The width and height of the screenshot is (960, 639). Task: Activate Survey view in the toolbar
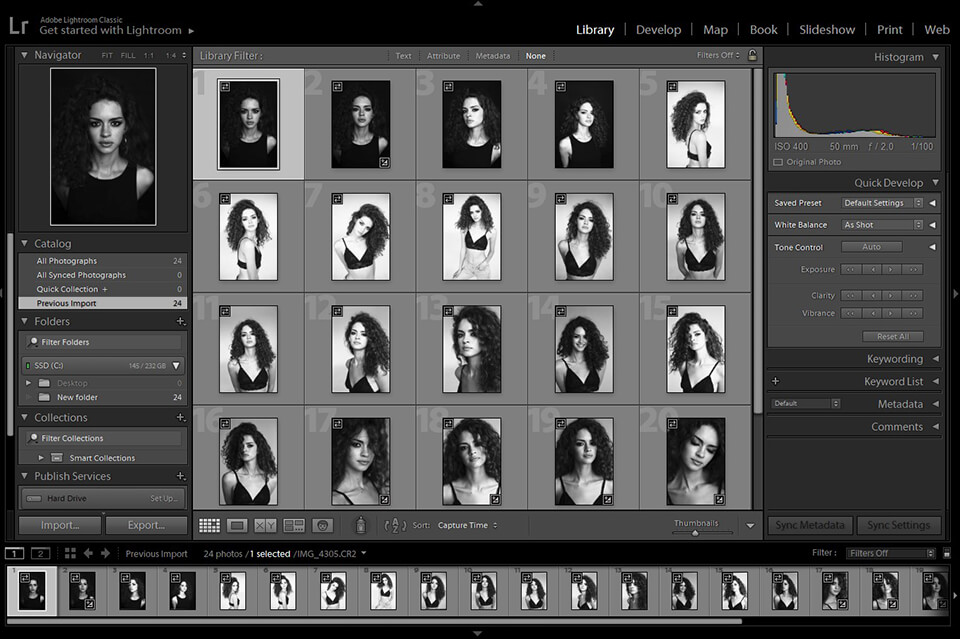(293, 525)
